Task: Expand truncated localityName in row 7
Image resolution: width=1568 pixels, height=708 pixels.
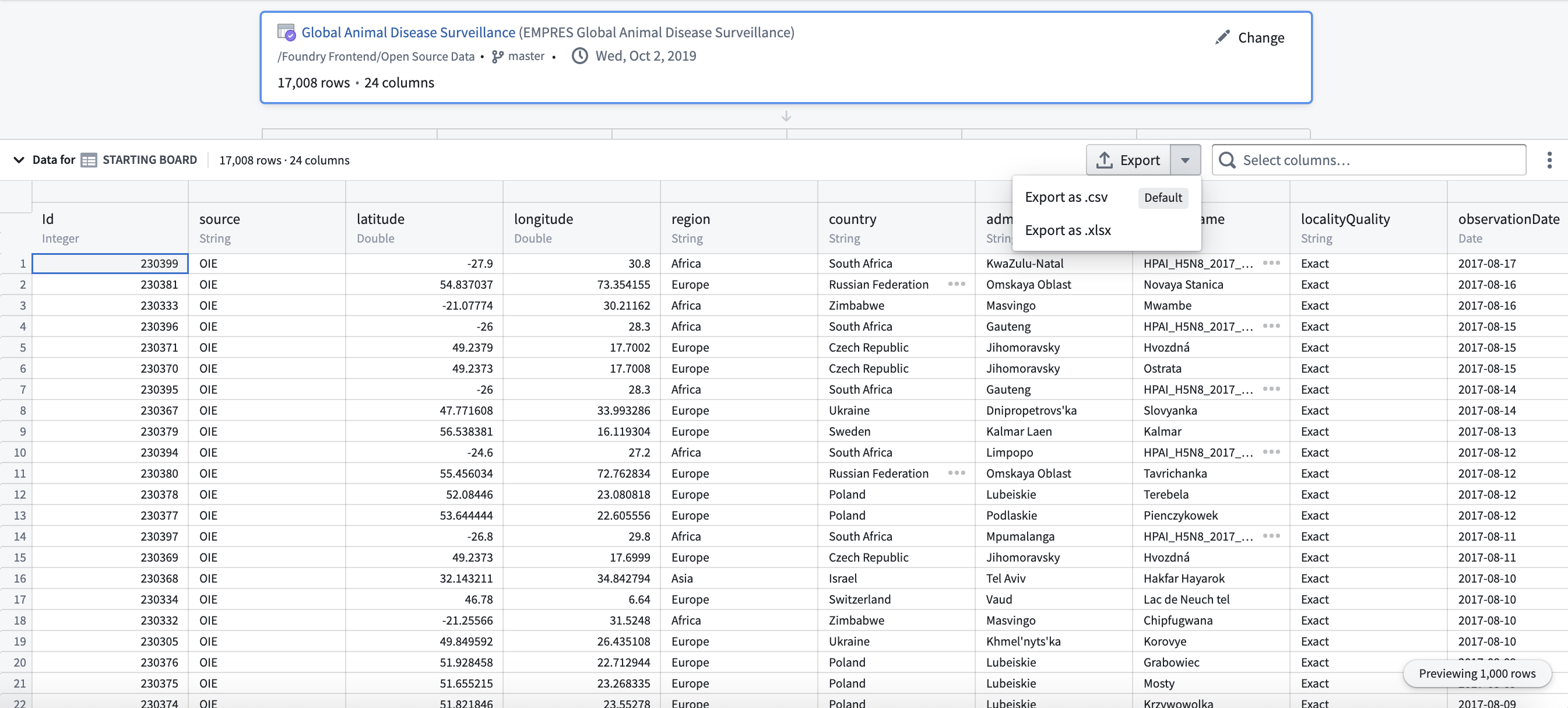Action: pyautogui.click(x=1271, y=388)
